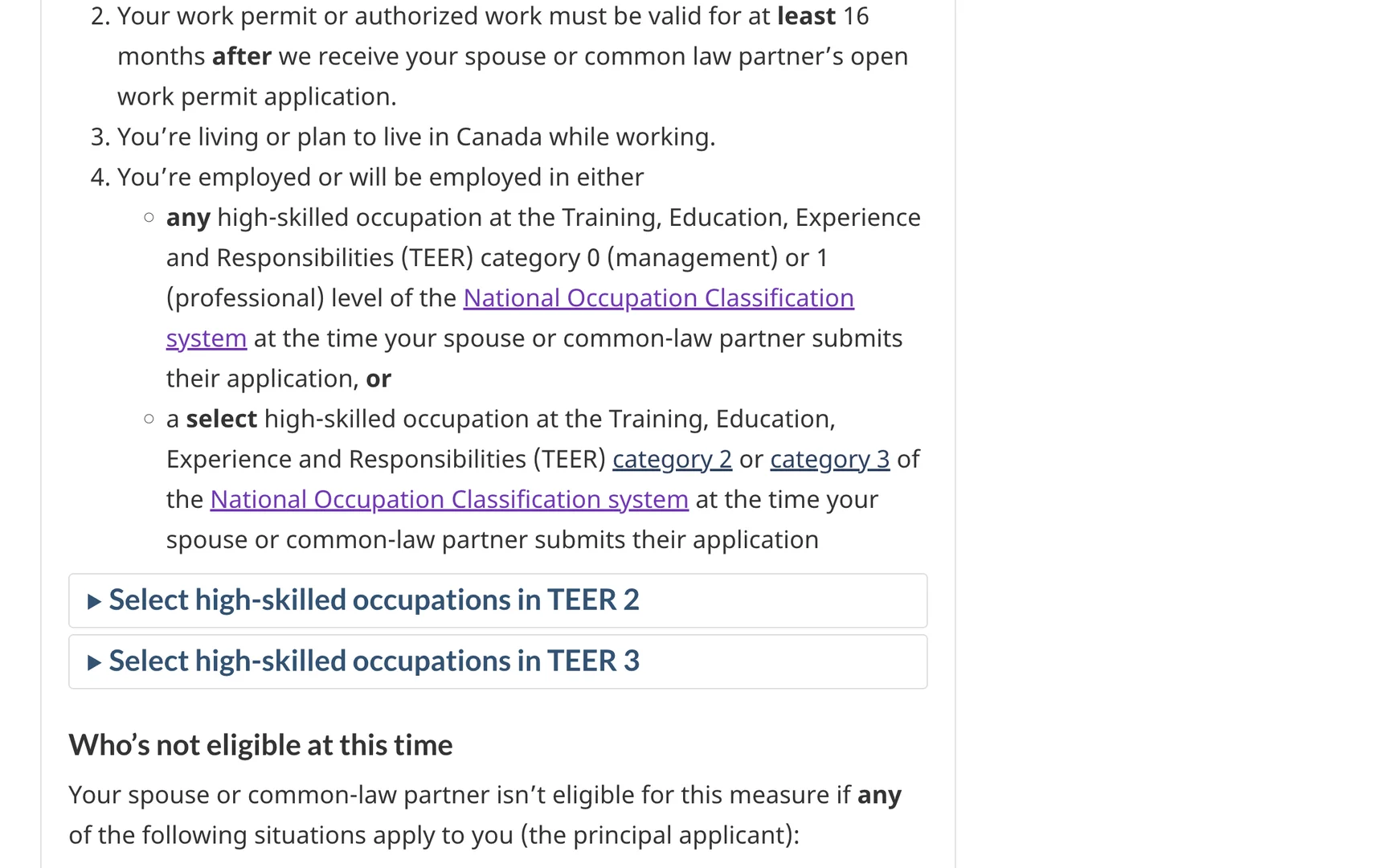This screenshot has height=868, width=1387.
Task: Follow the first National Occupation Classification link
Action: click(658, 298)
